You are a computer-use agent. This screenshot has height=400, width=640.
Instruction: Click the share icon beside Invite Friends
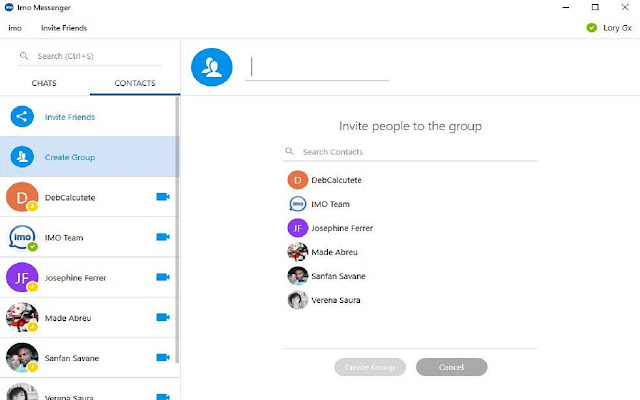22,117
